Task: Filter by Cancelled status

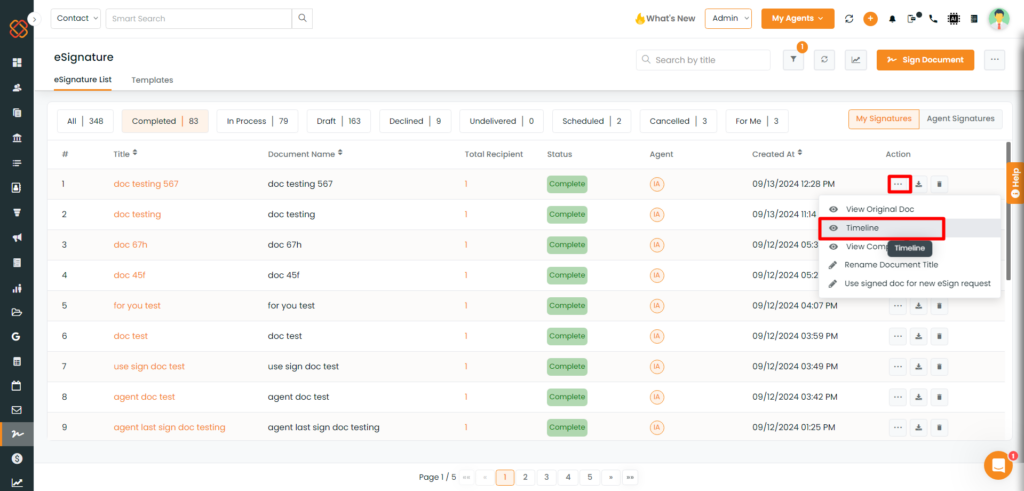Action: click(678, 121)
